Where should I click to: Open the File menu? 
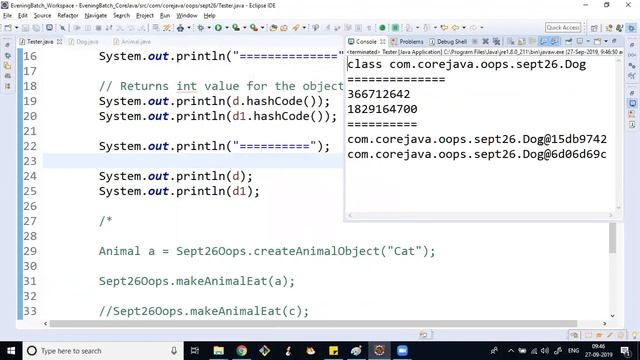[x=7, y=16]
